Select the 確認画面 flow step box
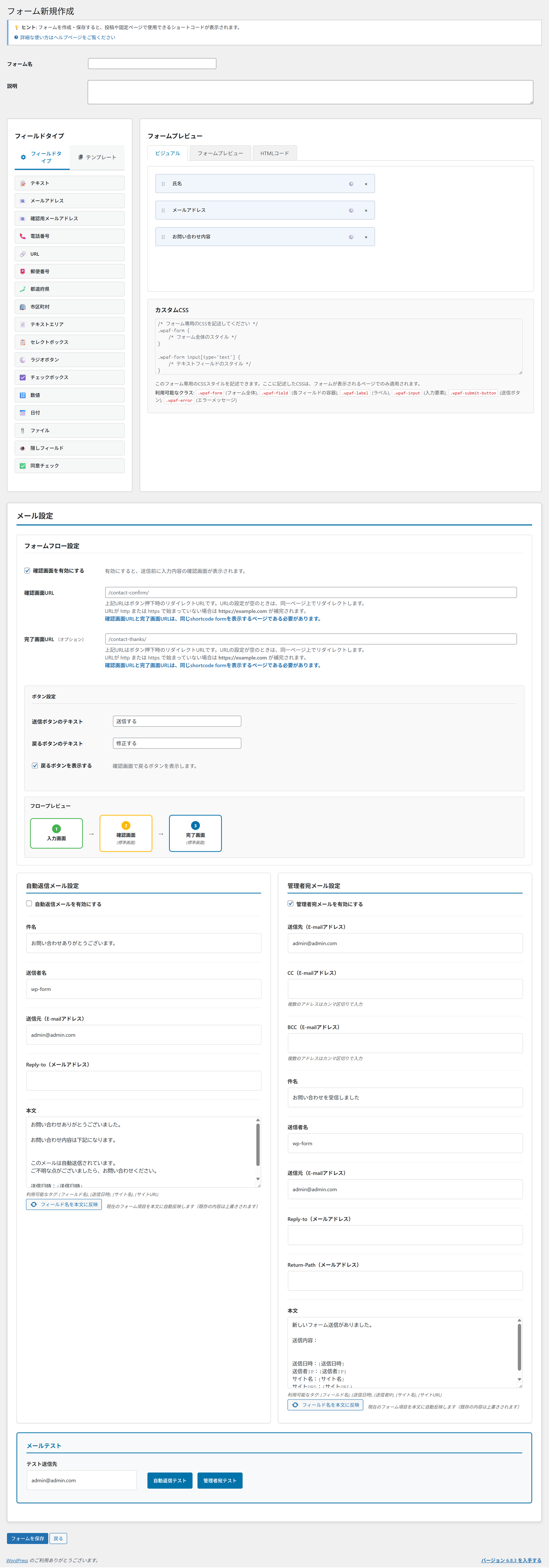 coord(126,833)
